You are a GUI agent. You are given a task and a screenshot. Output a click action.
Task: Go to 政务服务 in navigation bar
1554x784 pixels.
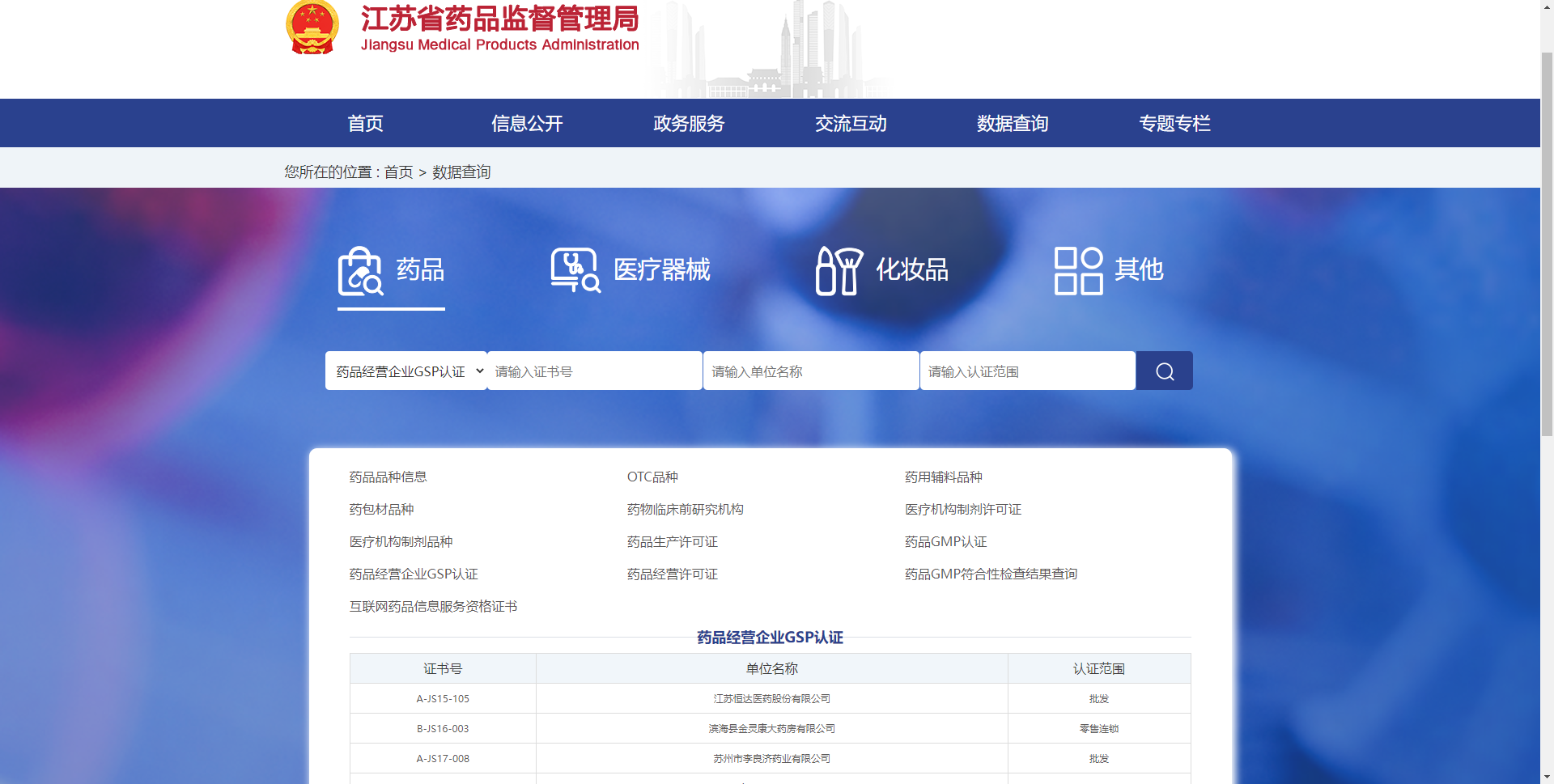[689, 124]
